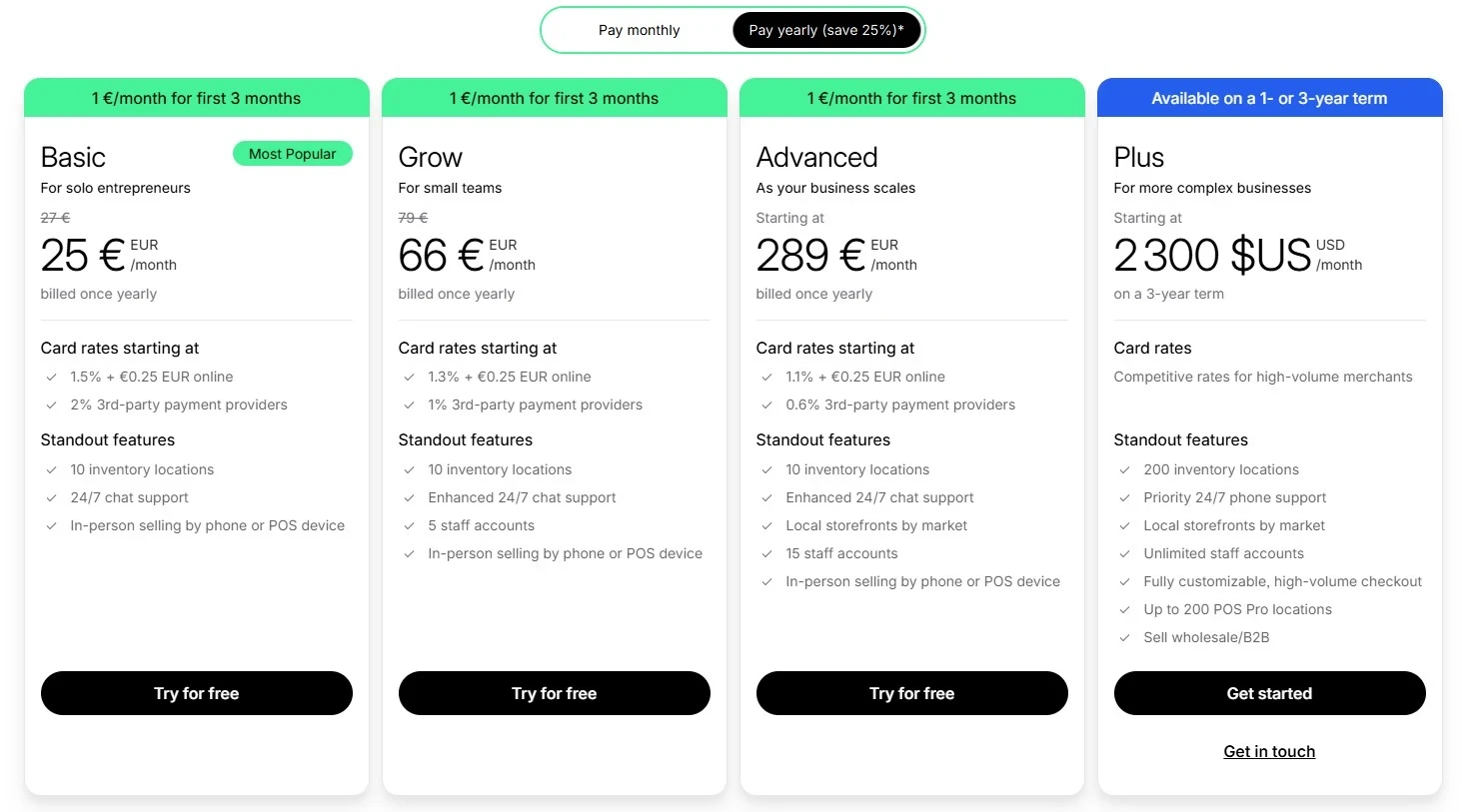Click the checkmark beside Advanced's 15 staff accounts

[766, 553]
